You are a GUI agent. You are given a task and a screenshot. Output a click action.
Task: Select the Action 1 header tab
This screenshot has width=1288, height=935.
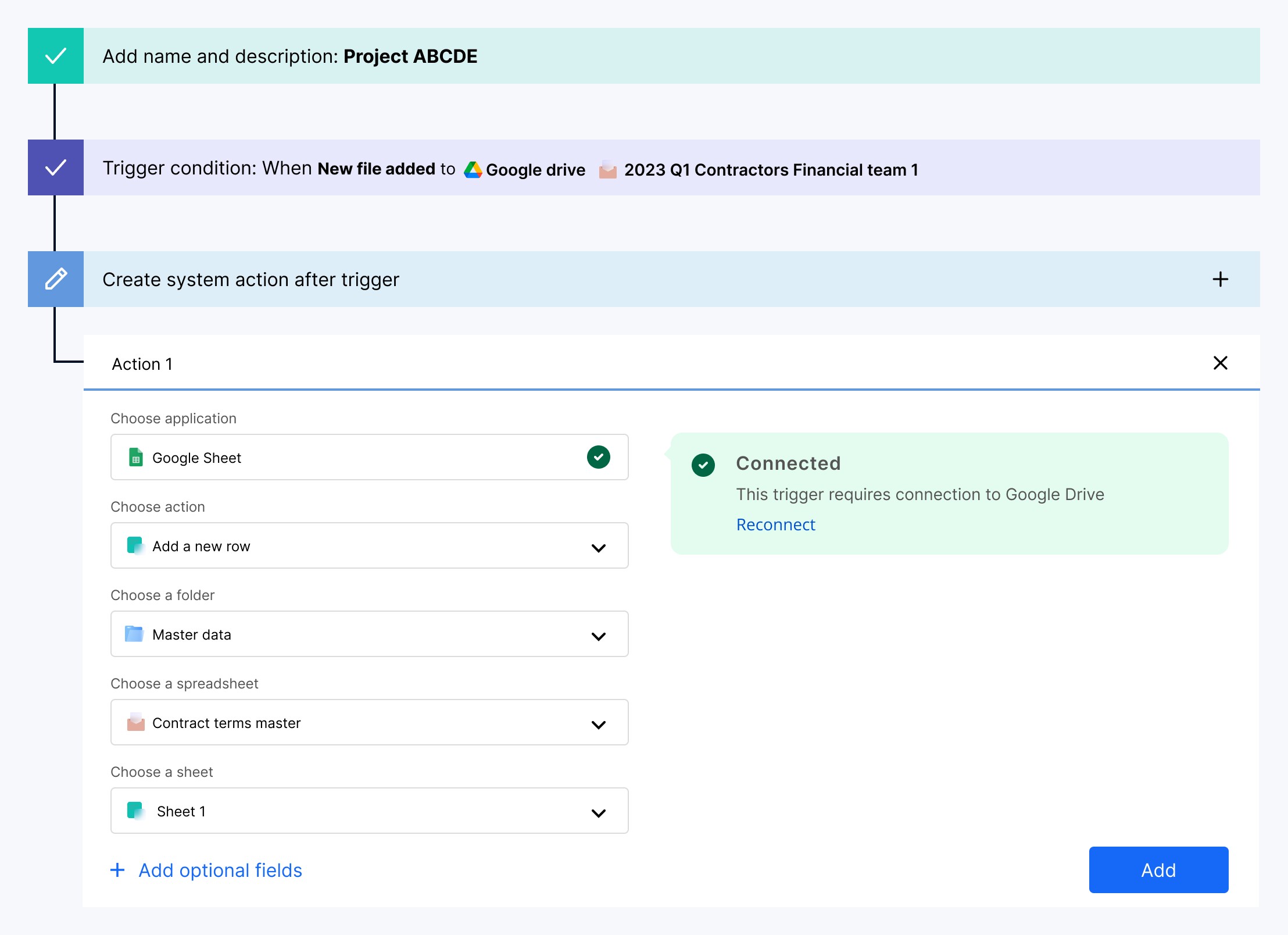[x=142, y=364]
